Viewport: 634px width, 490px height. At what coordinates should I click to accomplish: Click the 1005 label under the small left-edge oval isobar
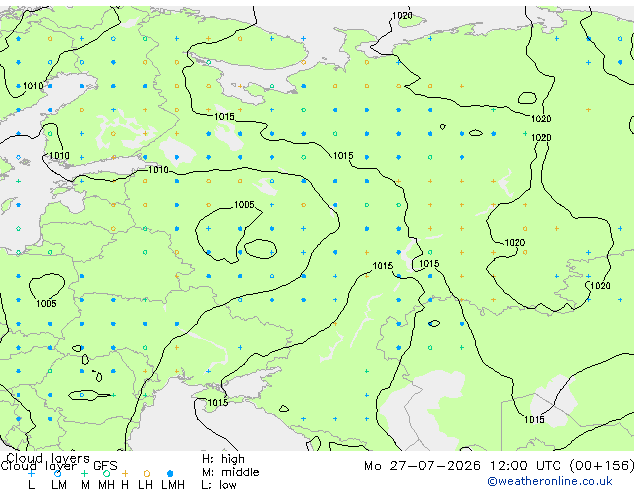click(x=46, y=303)
